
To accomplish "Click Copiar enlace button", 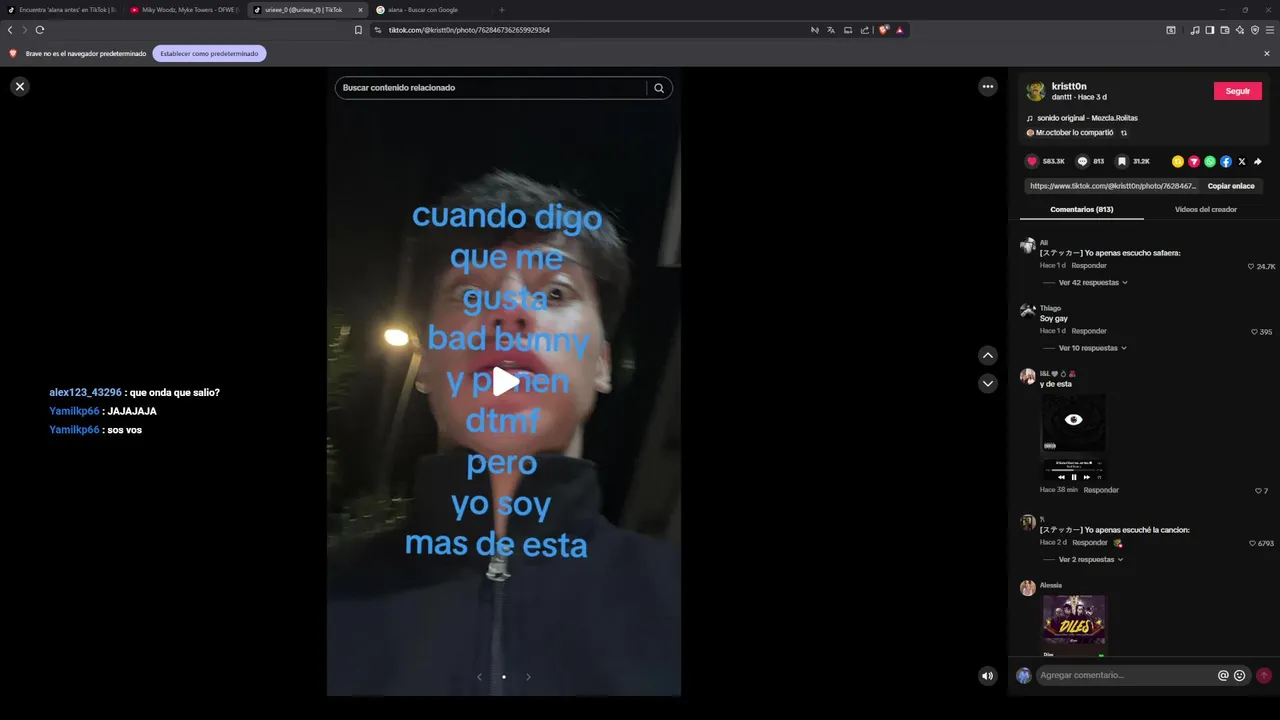I will (1230, 186).
